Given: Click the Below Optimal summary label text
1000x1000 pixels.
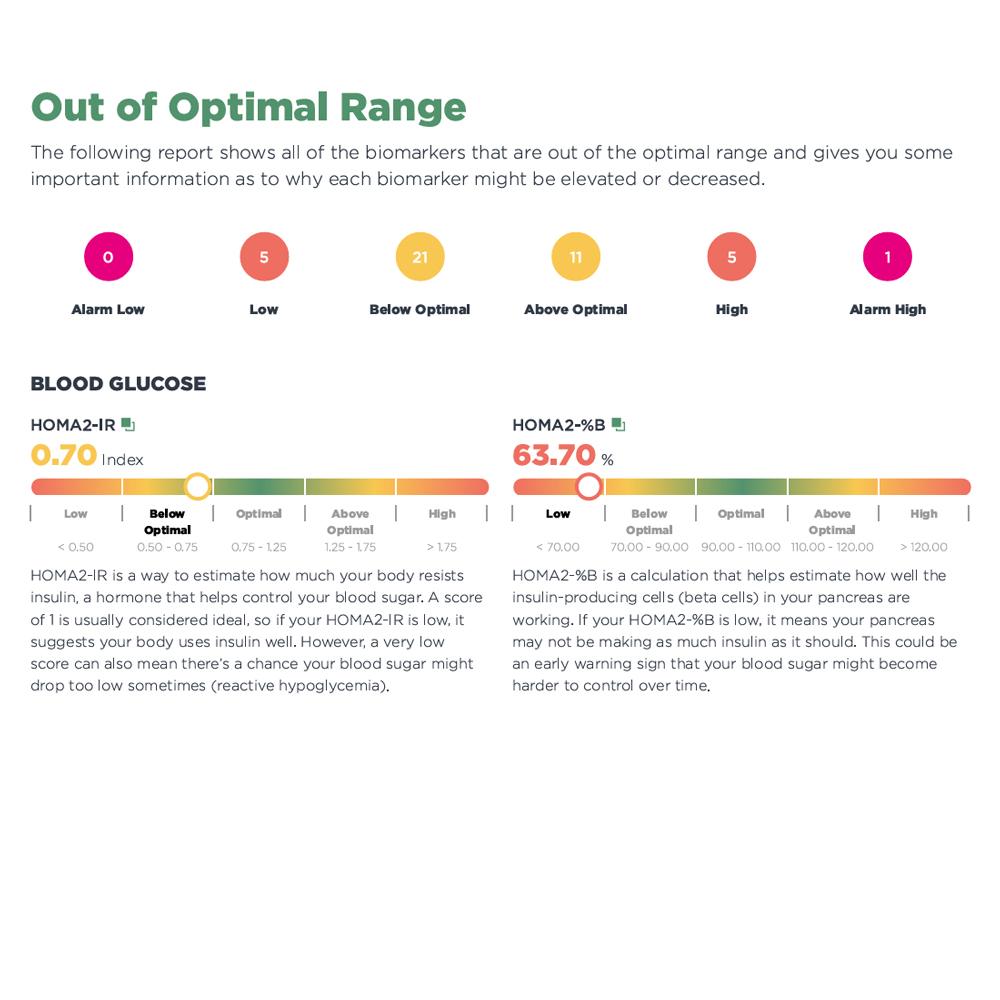Looking at the screenshot, I should click(x=420, y=310).
